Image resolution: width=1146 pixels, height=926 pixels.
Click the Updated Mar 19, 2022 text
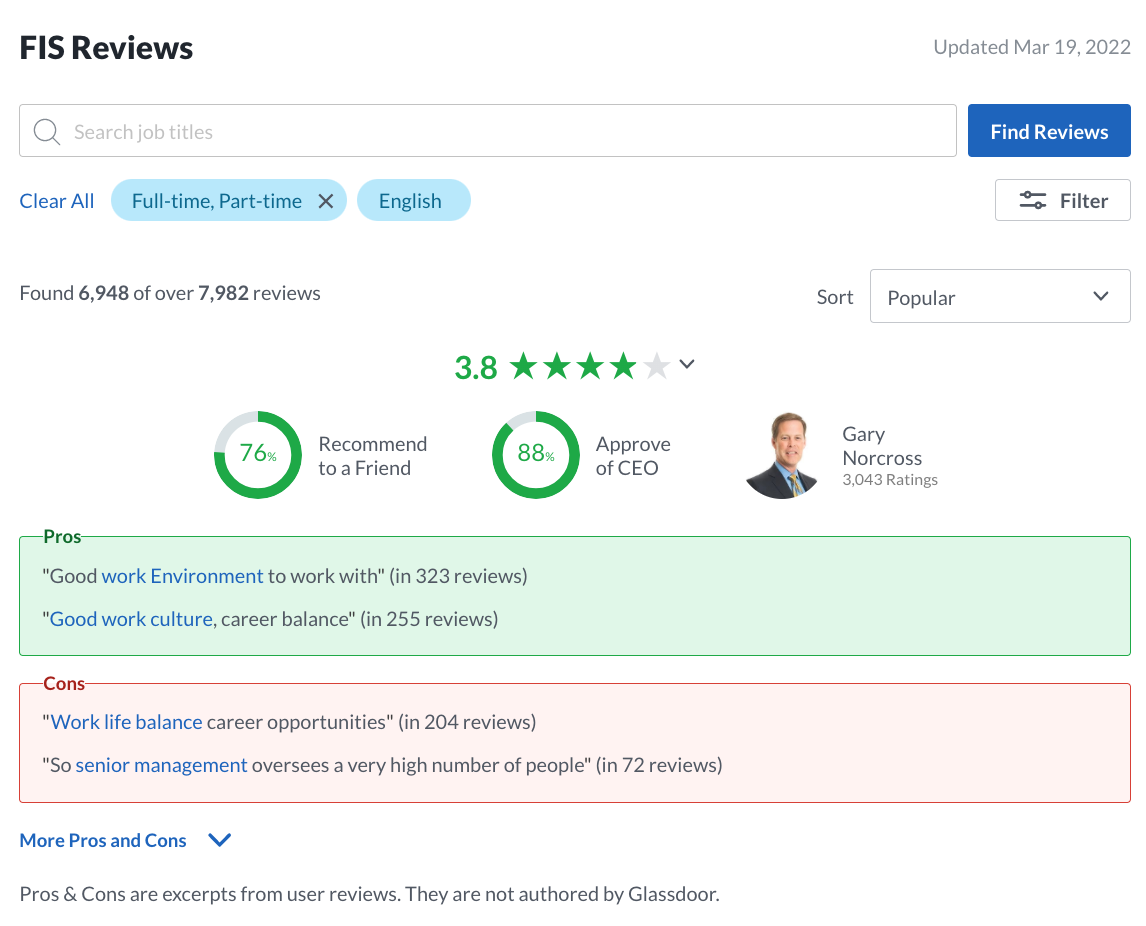(1032, 47)
